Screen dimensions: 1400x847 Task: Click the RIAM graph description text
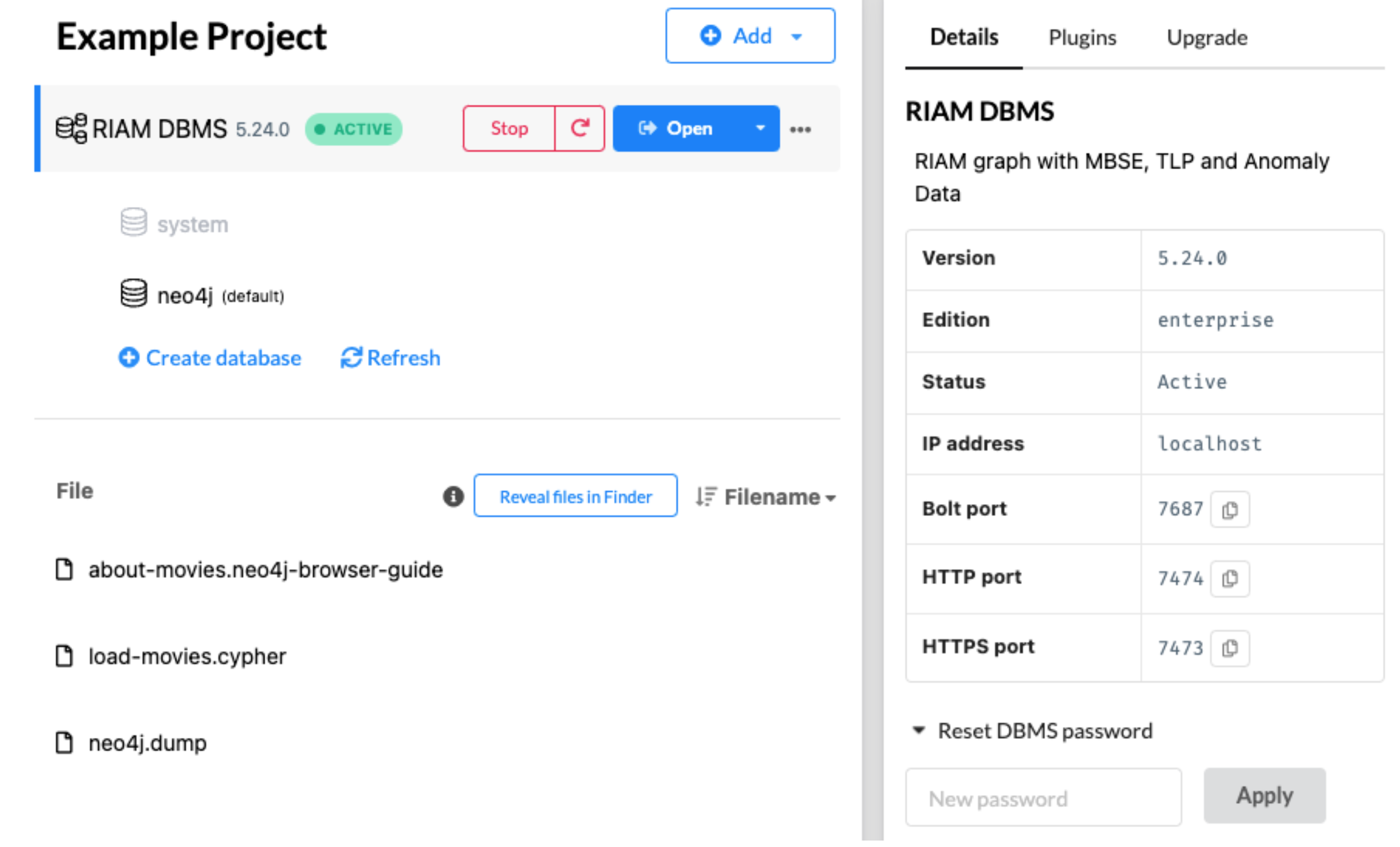click(x=1121, y=177)
